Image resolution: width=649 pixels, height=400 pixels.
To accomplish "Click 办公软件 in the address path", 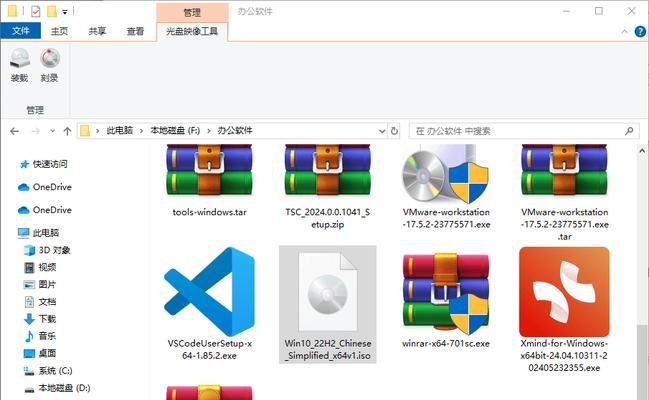I will [235, 131].
